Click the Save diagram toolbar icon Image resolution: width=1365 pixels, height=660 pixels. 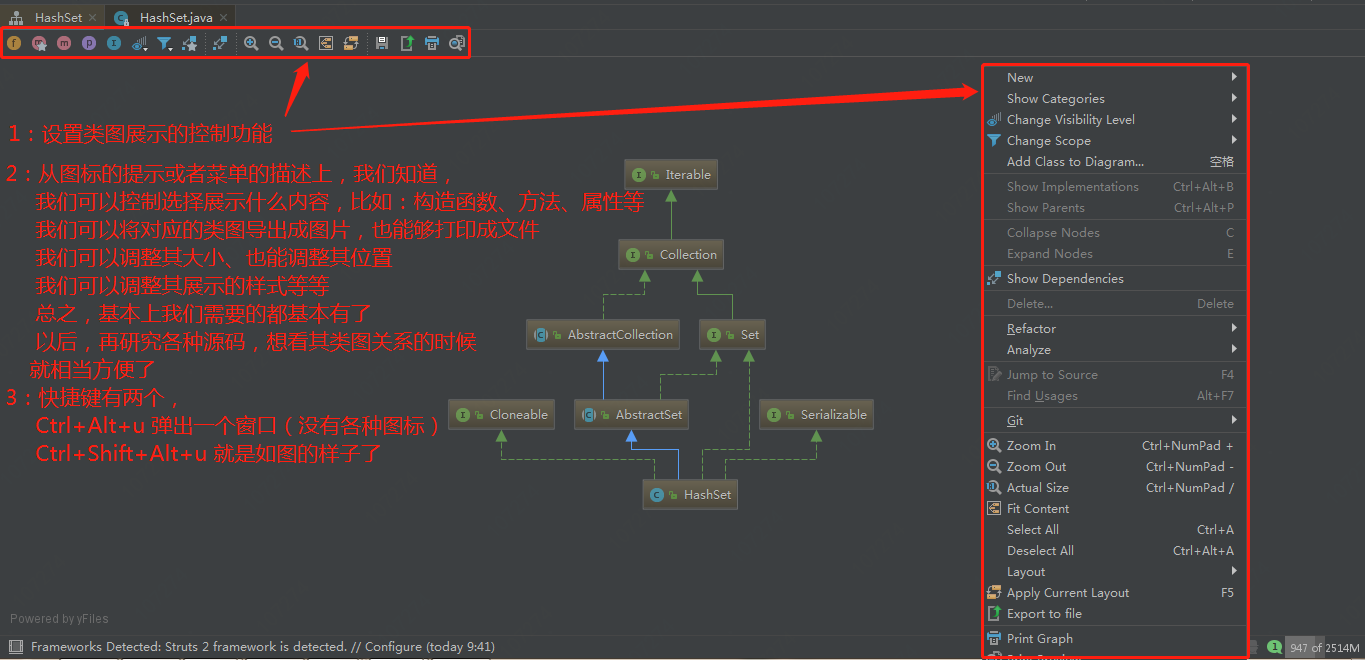[x=382, y=43]
